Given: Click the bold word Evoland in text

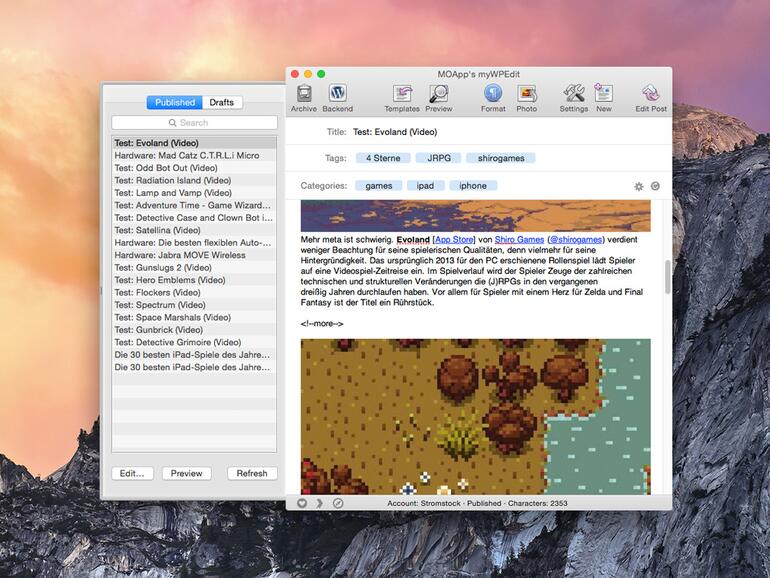Looking at the screenshot, I should 413,240.
